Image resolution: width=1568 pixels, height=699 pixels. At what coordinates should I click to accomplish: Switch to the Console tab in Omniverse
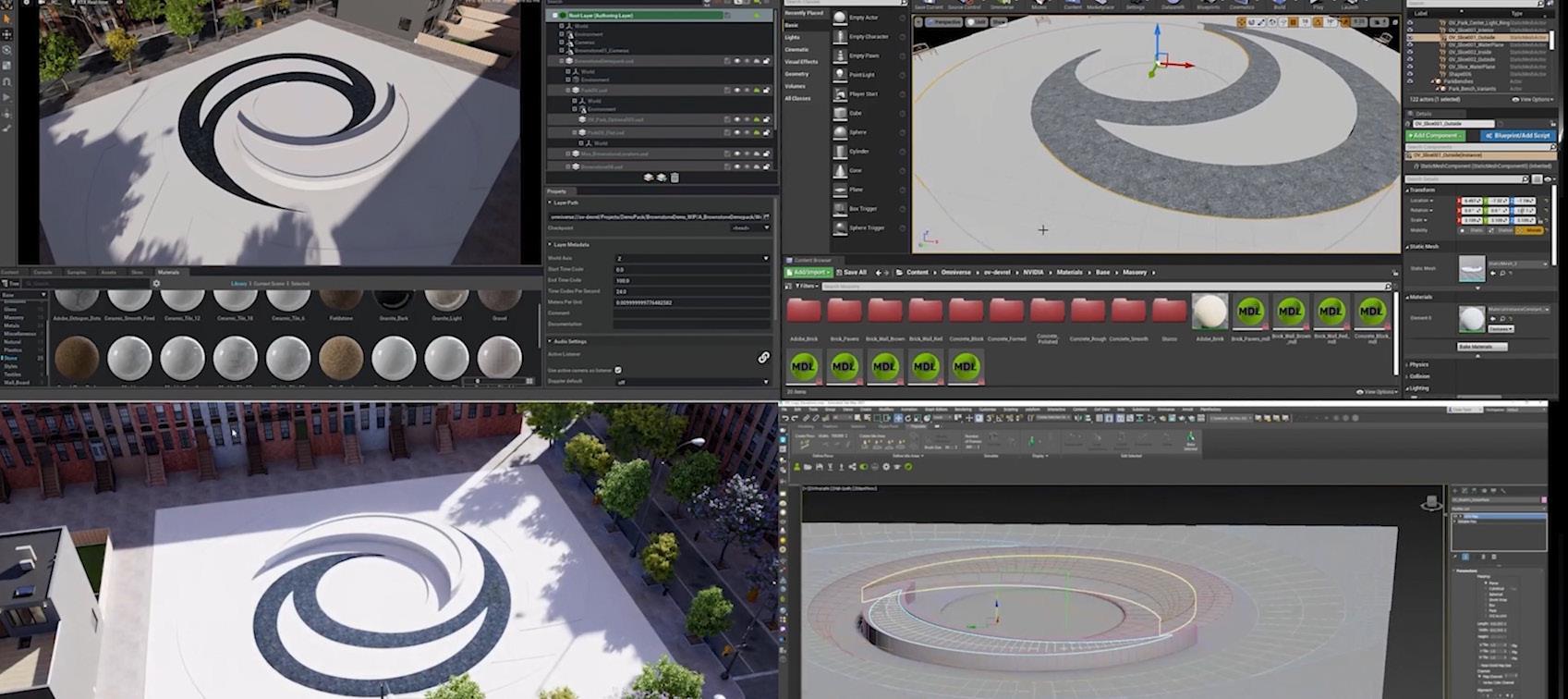click(43, 272)
